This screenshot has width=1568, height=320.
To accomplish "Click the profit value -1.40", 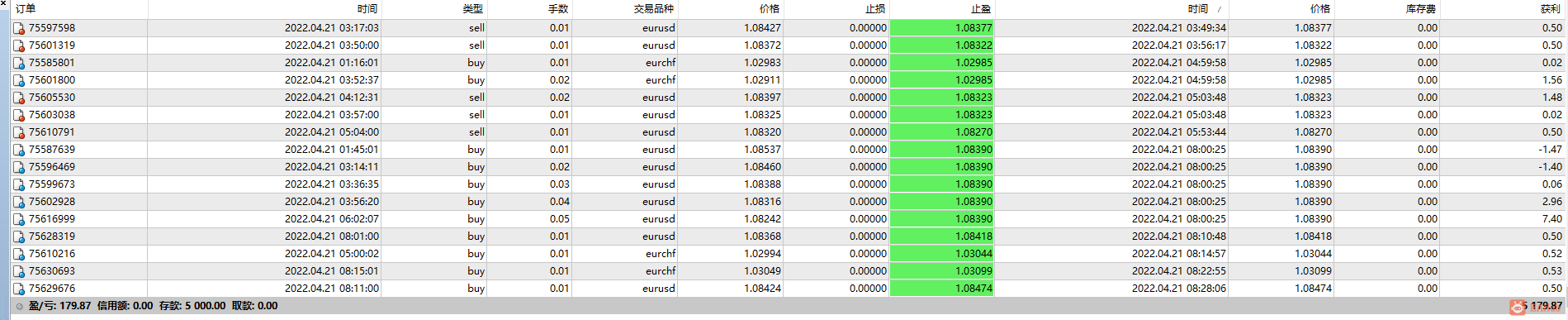I will 1550,167.
